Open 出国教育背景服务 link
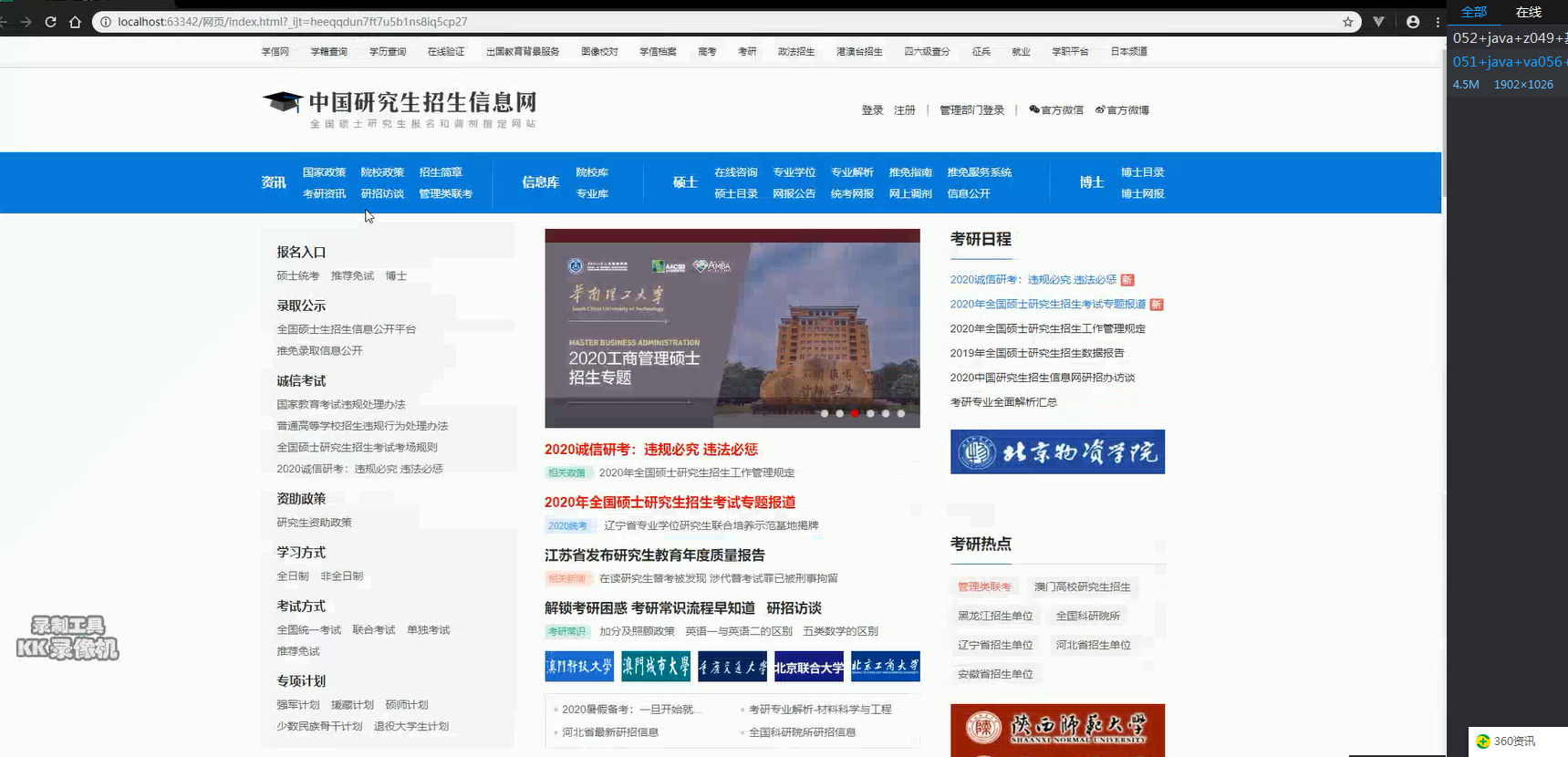Screen dimensions: 1568x757 click(523, 52)
